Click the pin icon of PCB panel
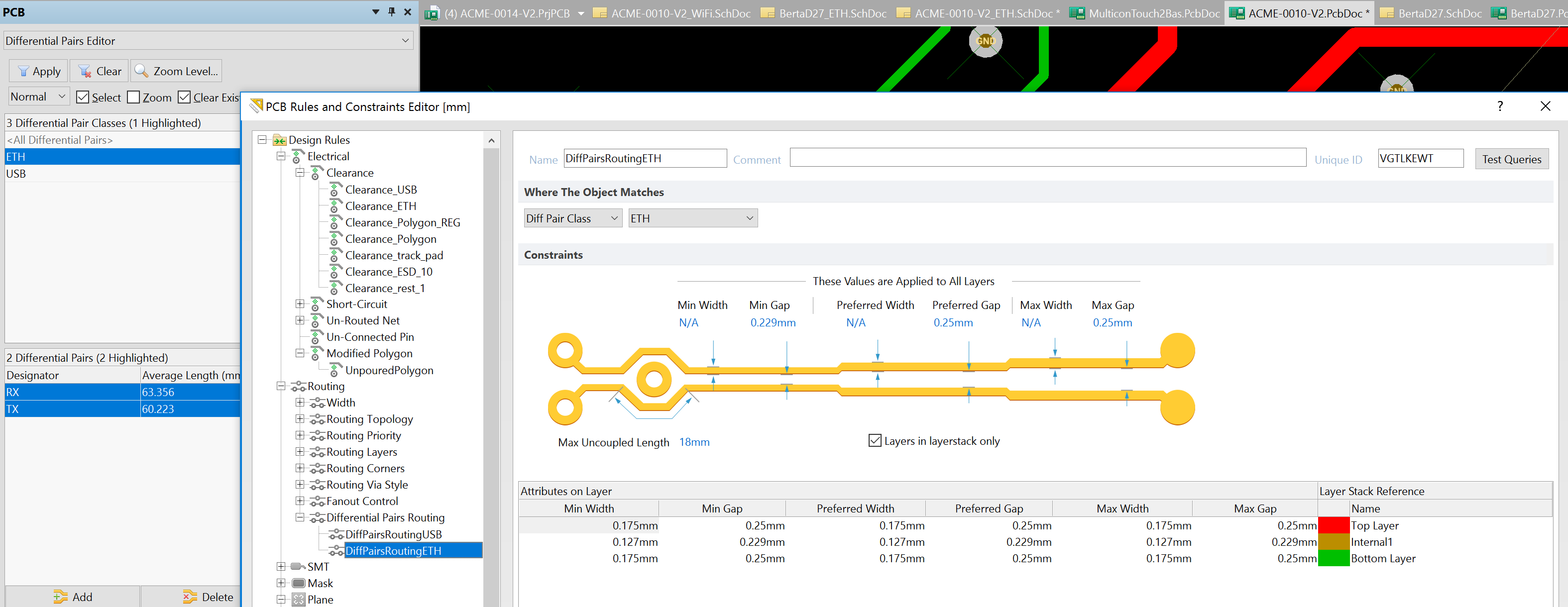Screen dimensions: 1568x607 pos(392,11)
